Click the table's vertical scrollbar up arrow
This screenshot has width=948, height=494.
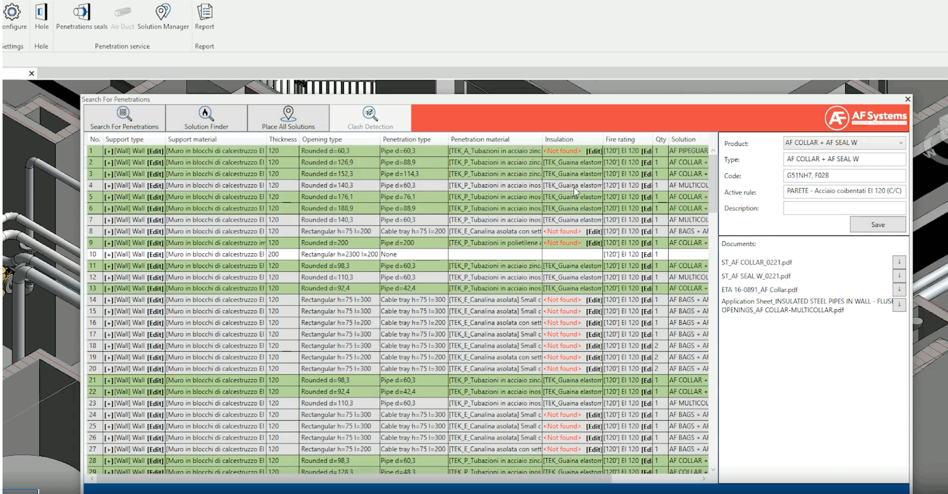pyautogui.click(x=712, y=150)
